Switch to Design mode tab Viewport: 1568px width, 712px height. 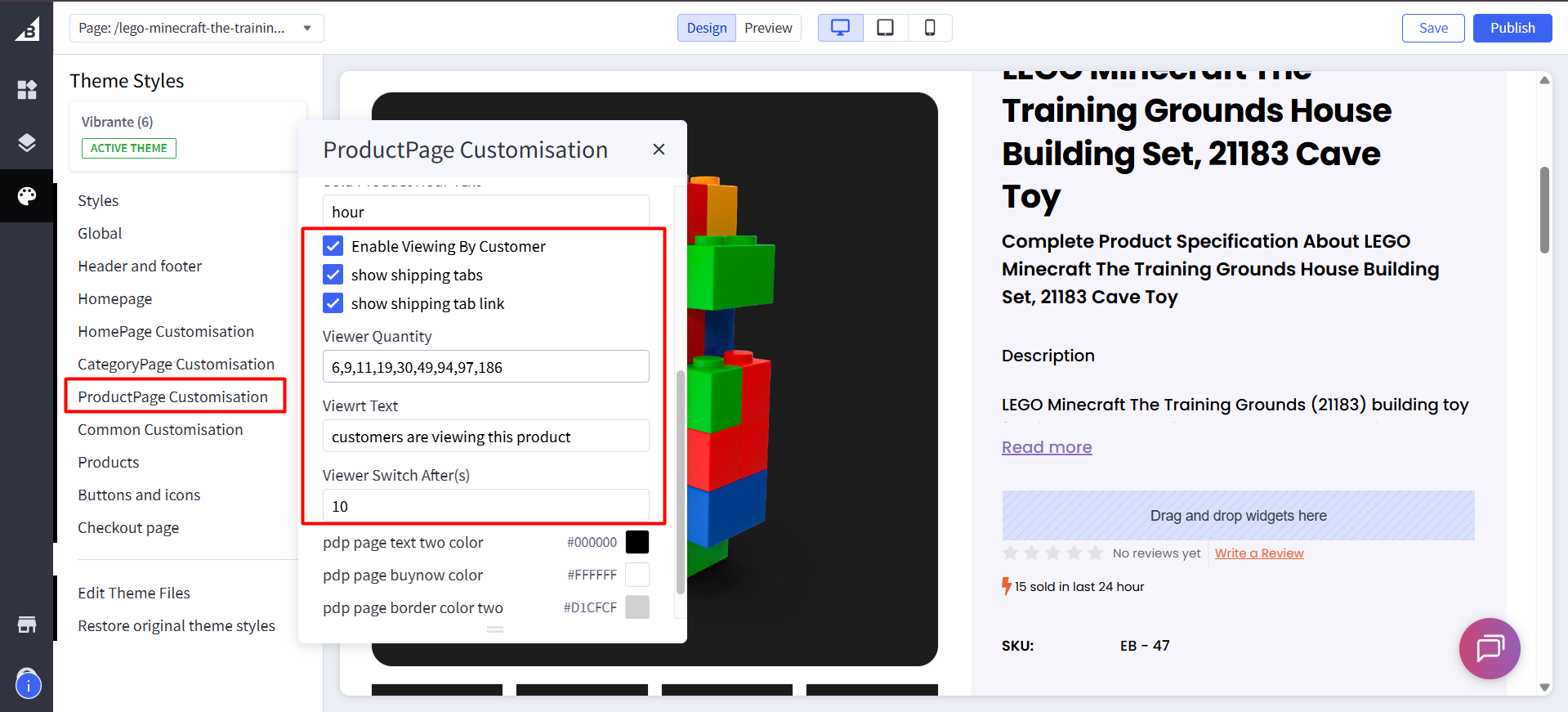point(707,28)
